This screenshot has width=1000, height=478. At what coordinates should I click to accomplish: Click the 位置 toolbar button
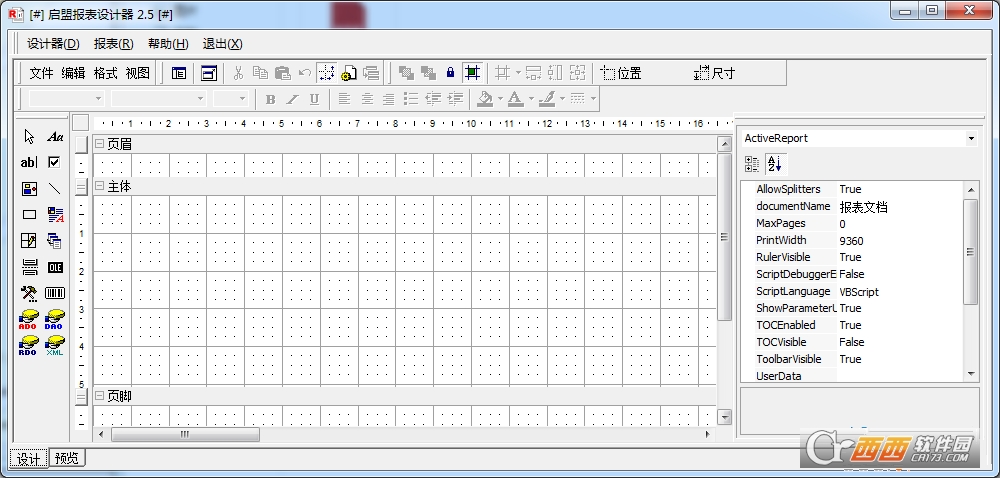coord(621,73)
